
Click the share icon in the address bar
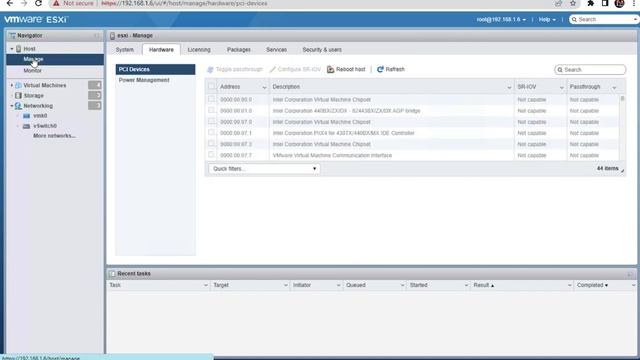[558, 3]
